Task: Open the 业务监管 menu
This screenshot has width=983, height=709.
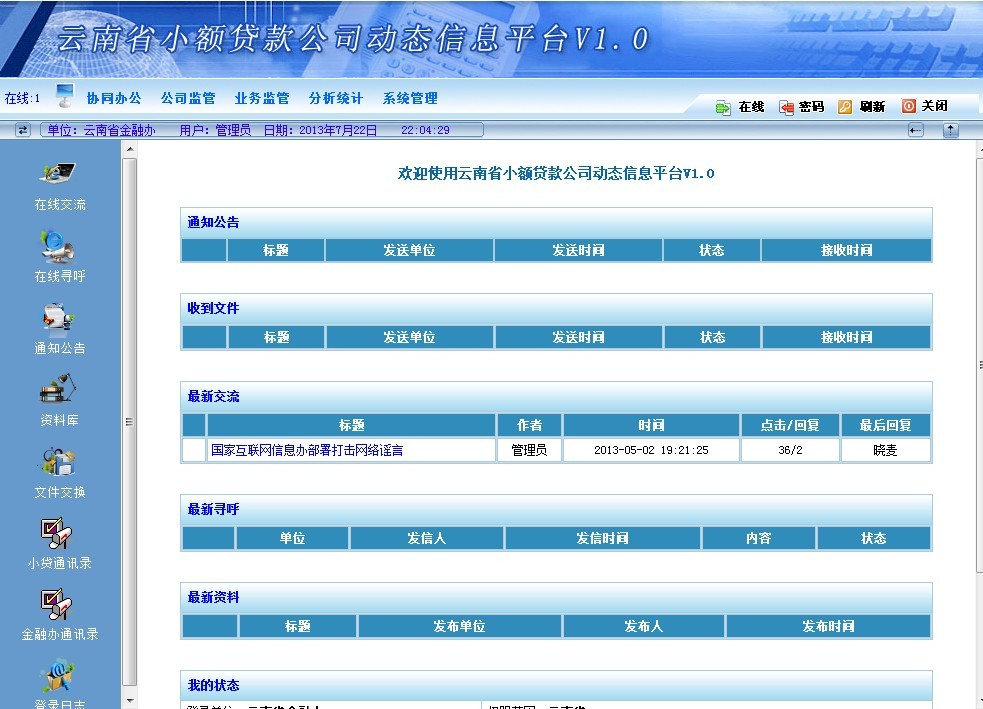Action: [x=262, y=98]
